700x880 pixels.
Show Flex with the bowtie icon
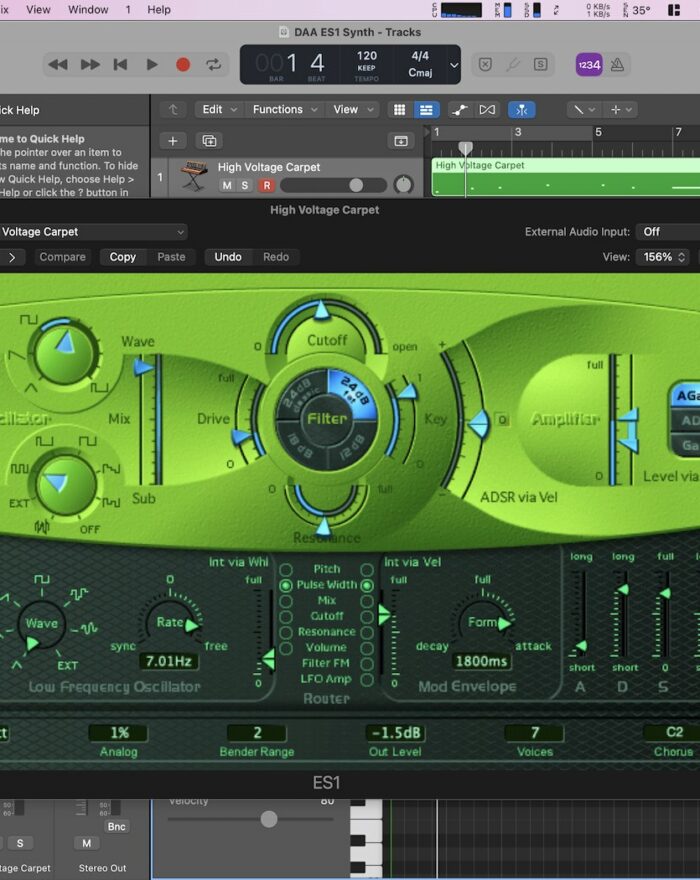tap(487, 109)
